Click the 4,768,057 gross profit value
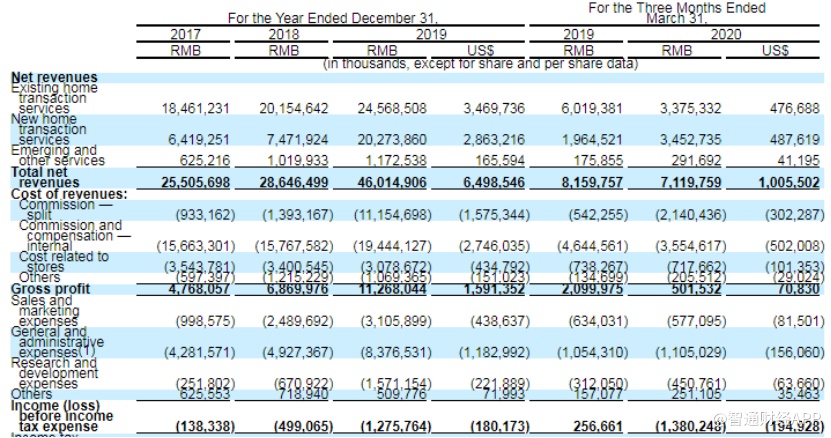 199,290
